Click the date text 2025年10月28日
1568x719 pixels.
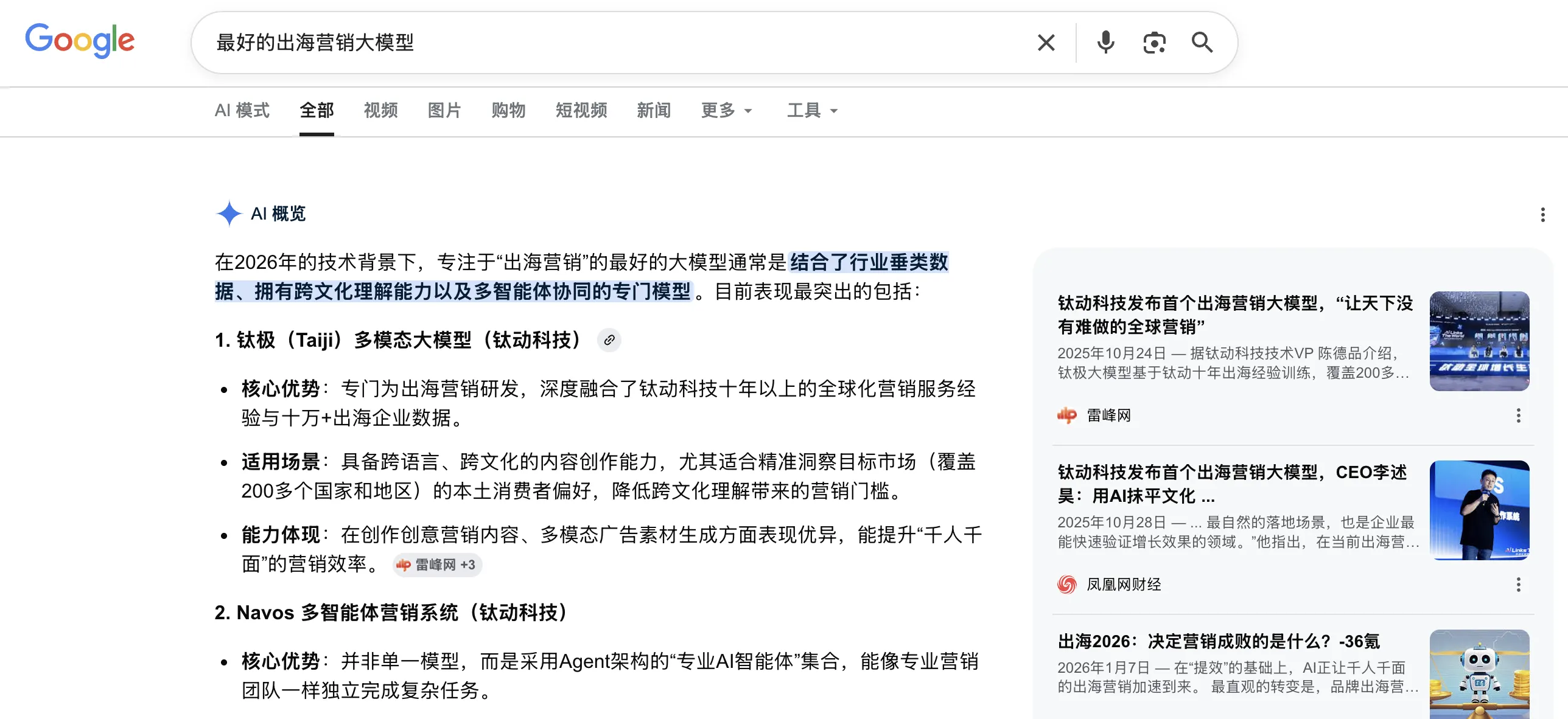pyautogui.click(x=1111, y=523)
